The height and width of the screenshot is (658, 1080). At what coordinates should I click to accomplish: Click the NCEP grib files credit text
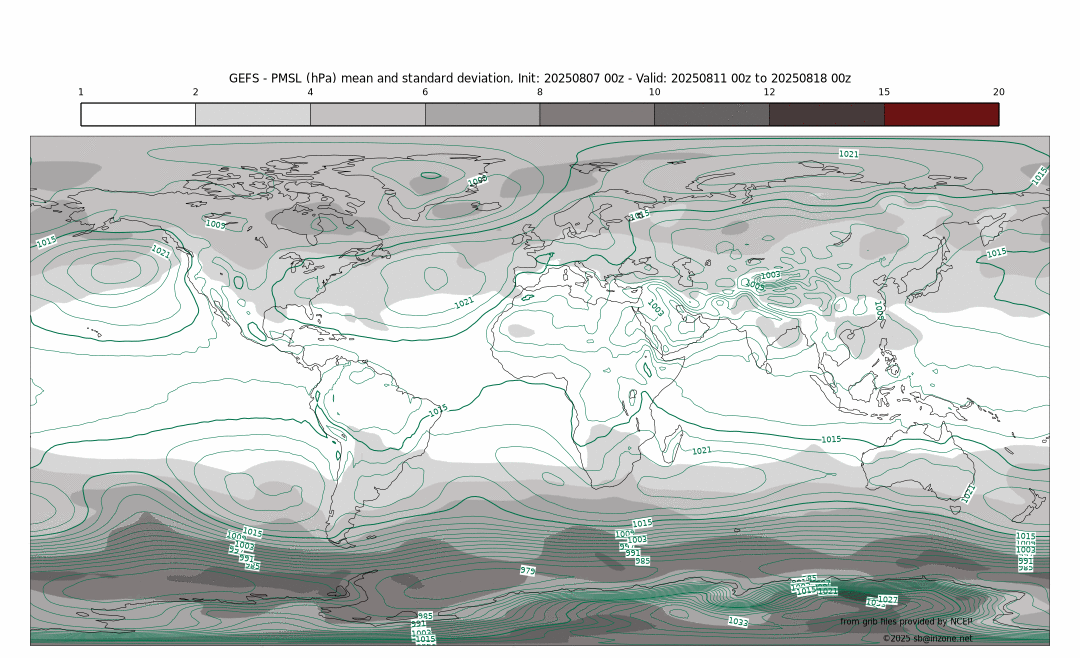[905, 621]
